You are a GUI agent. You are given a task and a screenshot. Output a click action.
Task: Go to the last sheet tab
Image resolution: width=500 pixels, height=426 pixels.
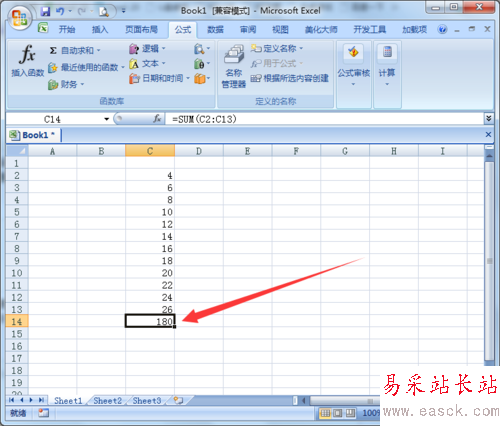(x=42, y=400)
